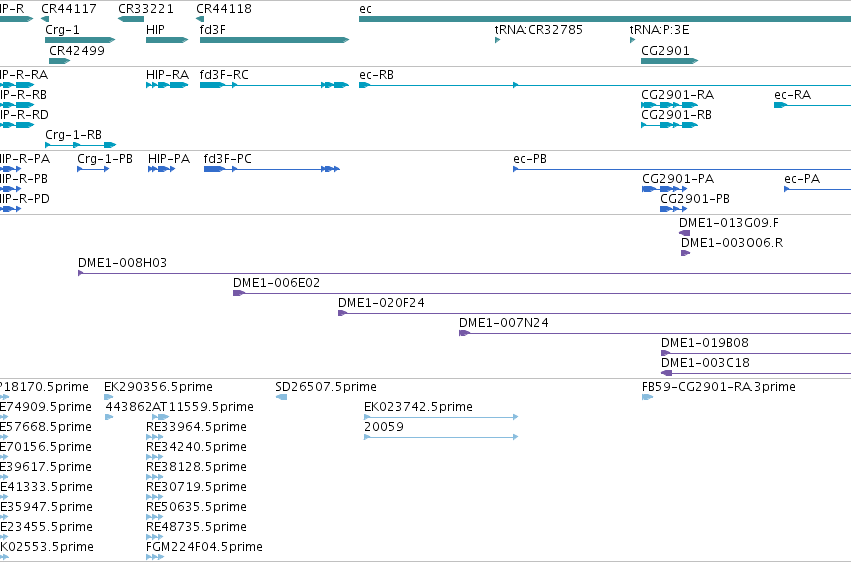Select the DME1-013G09.F clone end

(684, 233)
